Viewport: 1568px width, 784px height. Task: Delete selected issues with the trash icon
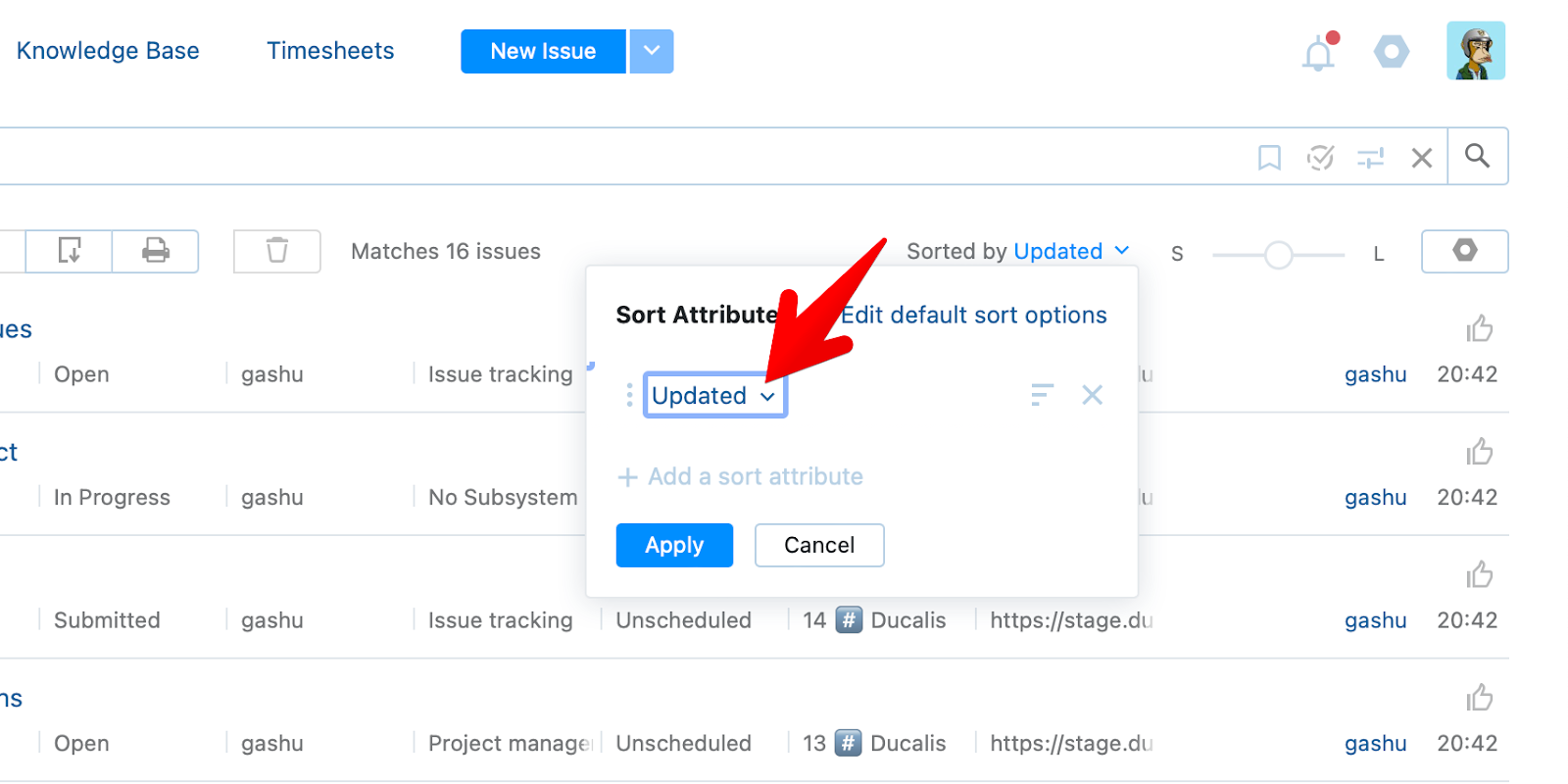277,251
